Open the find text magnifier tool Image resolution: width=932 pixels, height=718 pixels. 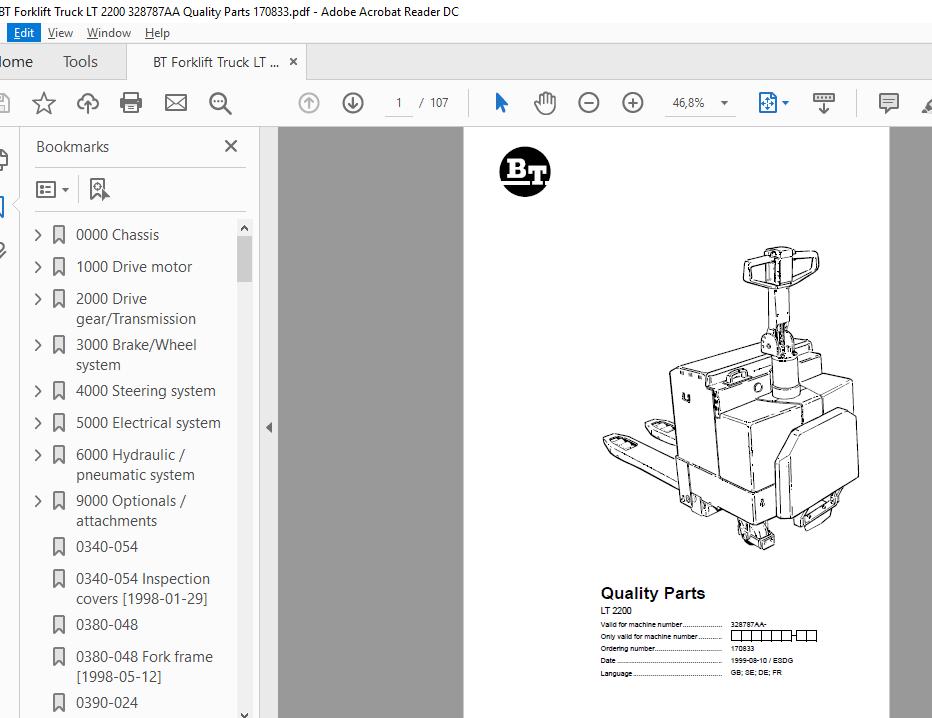tap(220, 103)
